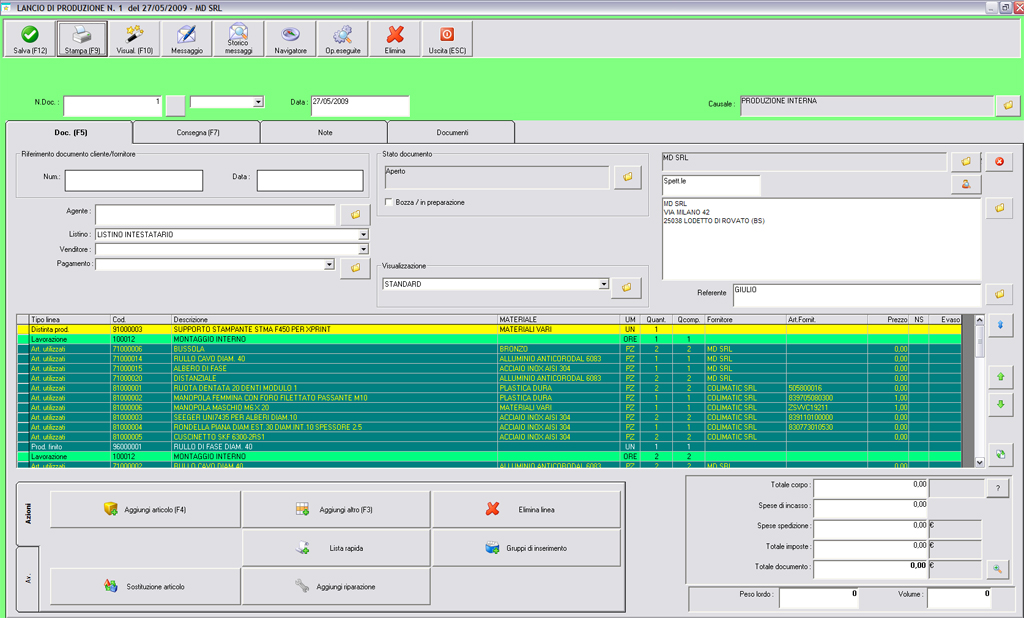Expand the dropdown next to N.Doc.
Image resolution: width=1024 pixels, height=618 pixels.
(x=259, y=102)
